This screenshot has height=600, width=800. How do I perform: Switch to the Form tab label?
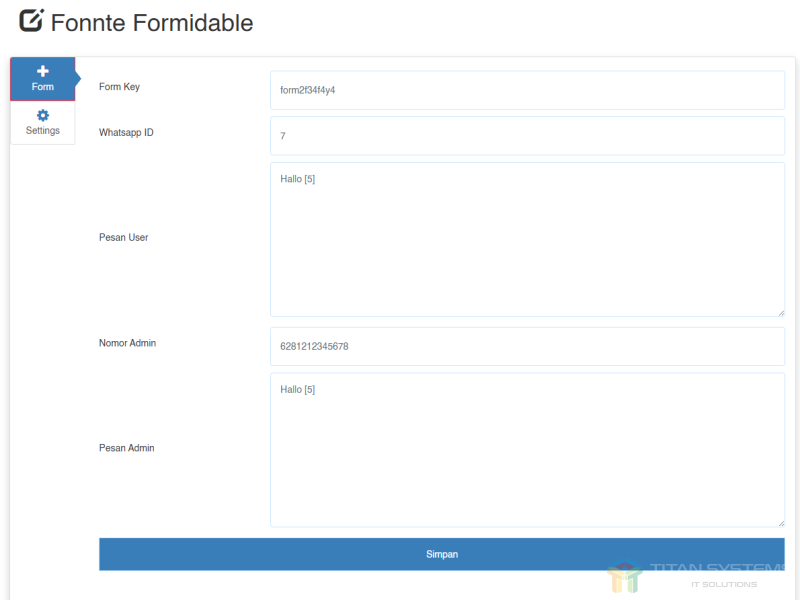[42, 87]
